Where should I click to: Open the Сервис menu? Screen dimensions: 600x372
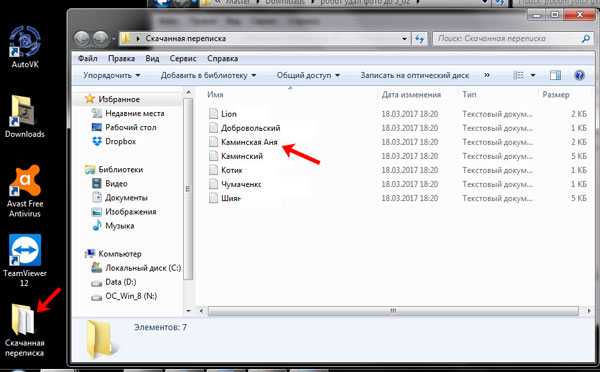[x=183, y=59]
